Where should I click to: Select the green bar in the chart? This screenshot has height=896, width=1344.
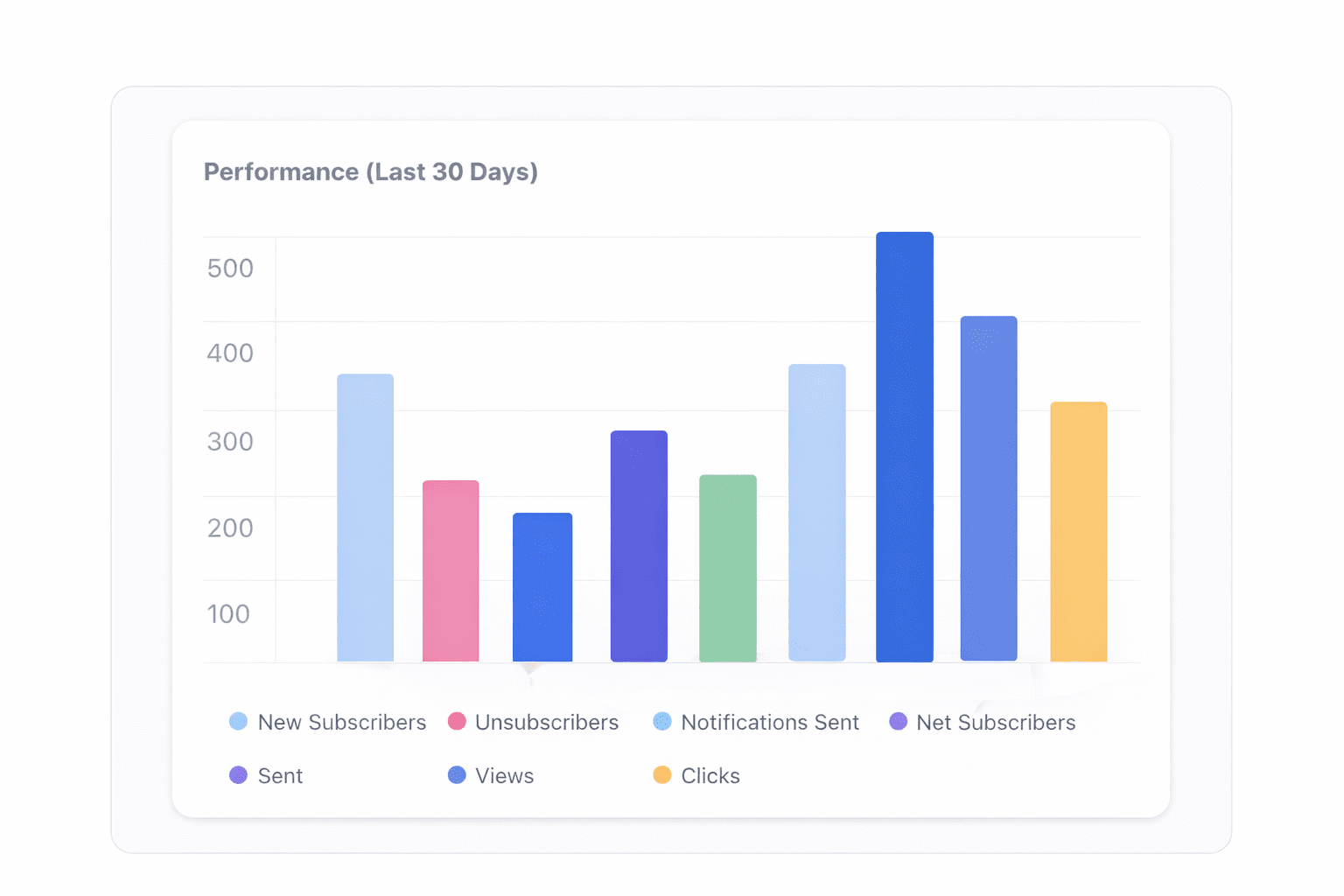click(728, 569)
